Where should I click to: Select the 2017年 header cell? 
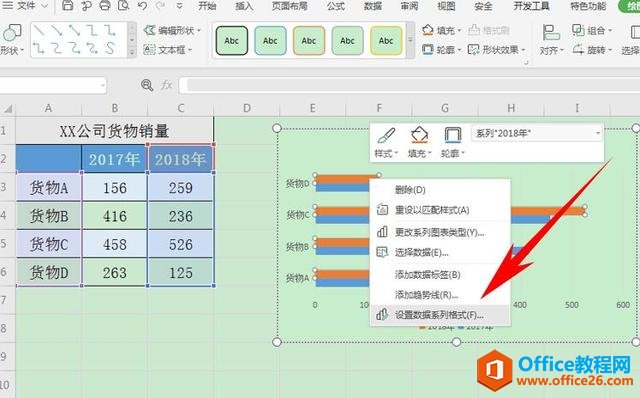[114, 159]
